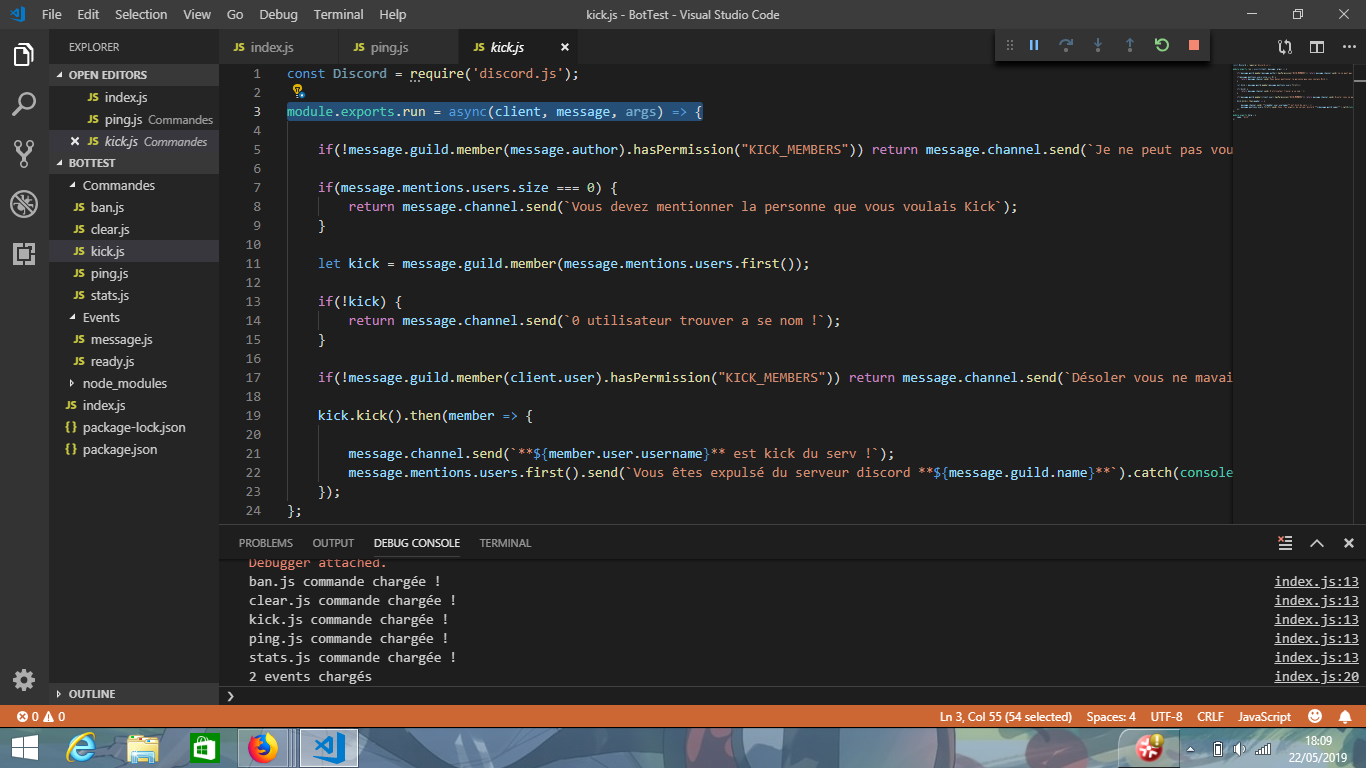Open the notifications bell in status bar
This screenshot has height=768, width=1366.
(1345, 716)
